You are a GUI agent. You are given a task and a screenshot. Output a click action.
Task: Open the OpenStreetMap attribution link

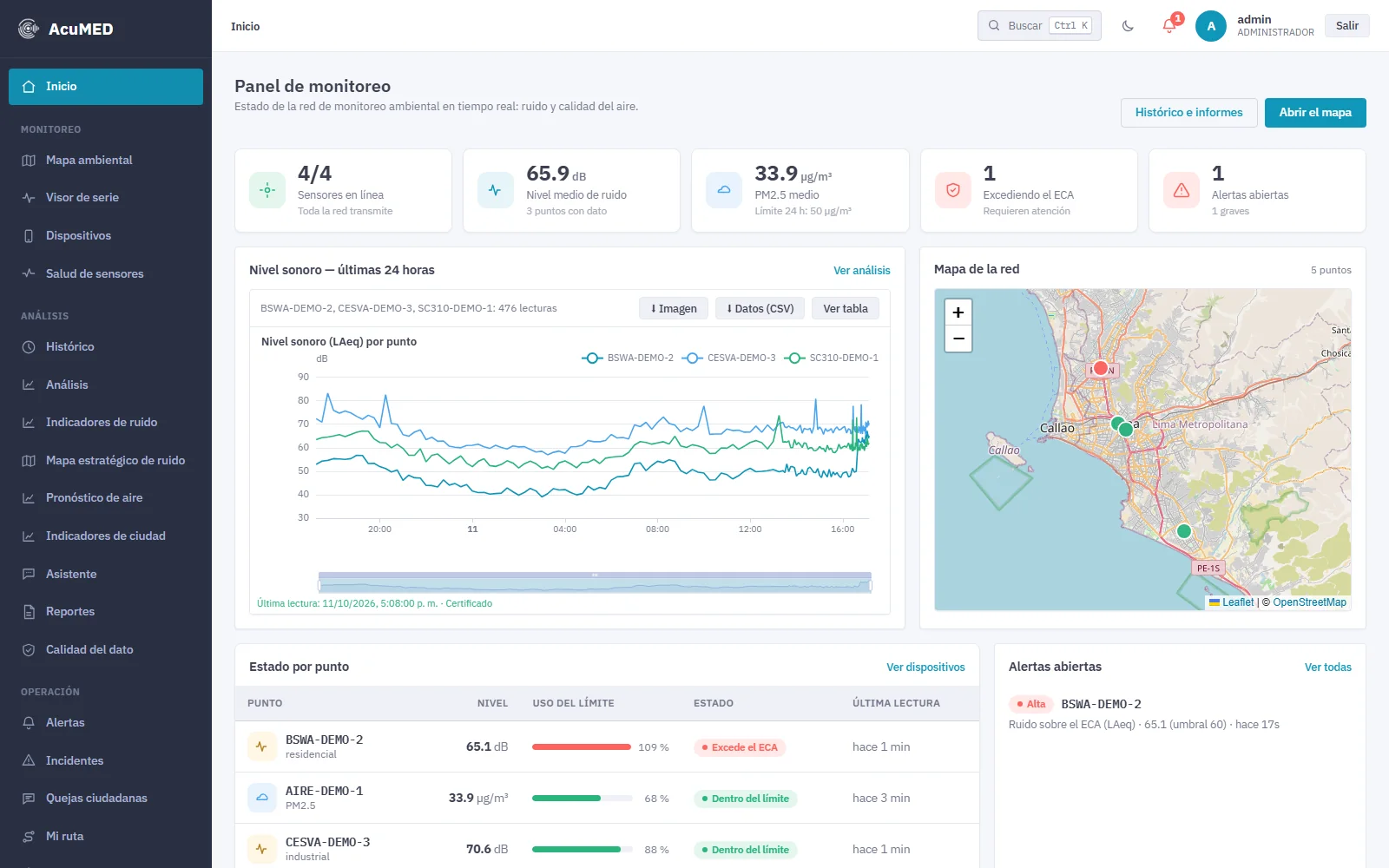tap(1309, 602)
